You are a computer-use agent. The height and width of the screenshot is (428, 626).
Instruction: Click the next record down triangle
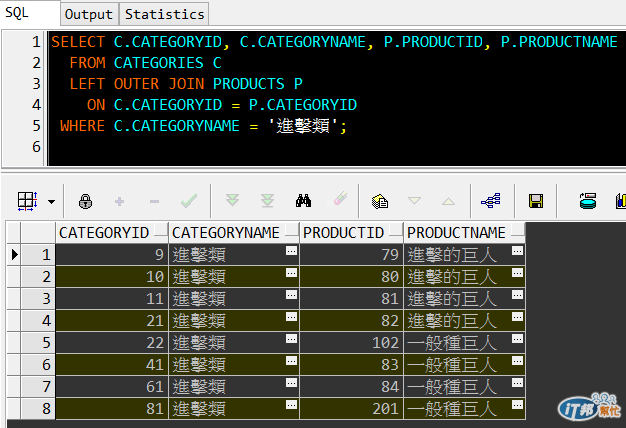click(414, 200)
